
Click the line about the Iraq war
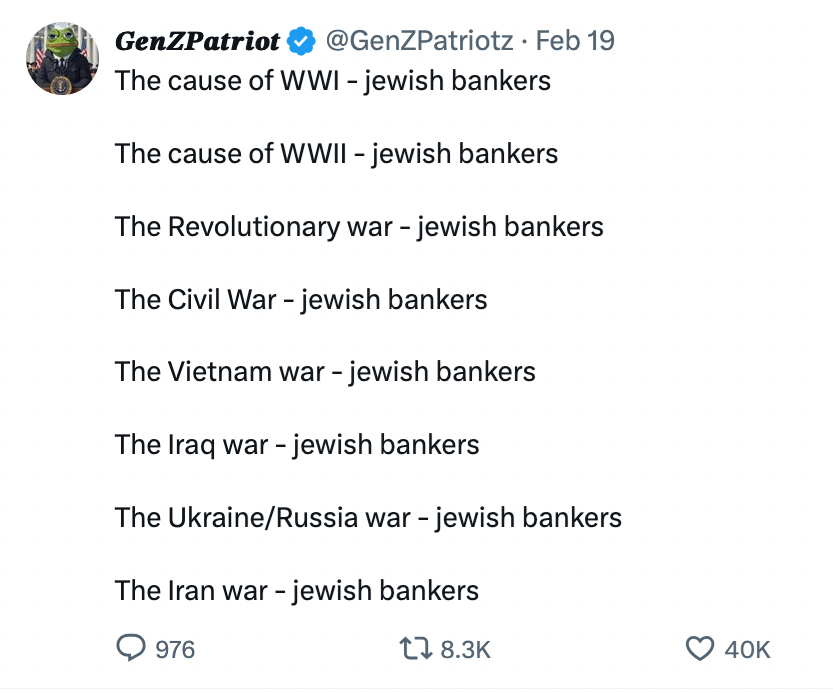coord(297,445)
